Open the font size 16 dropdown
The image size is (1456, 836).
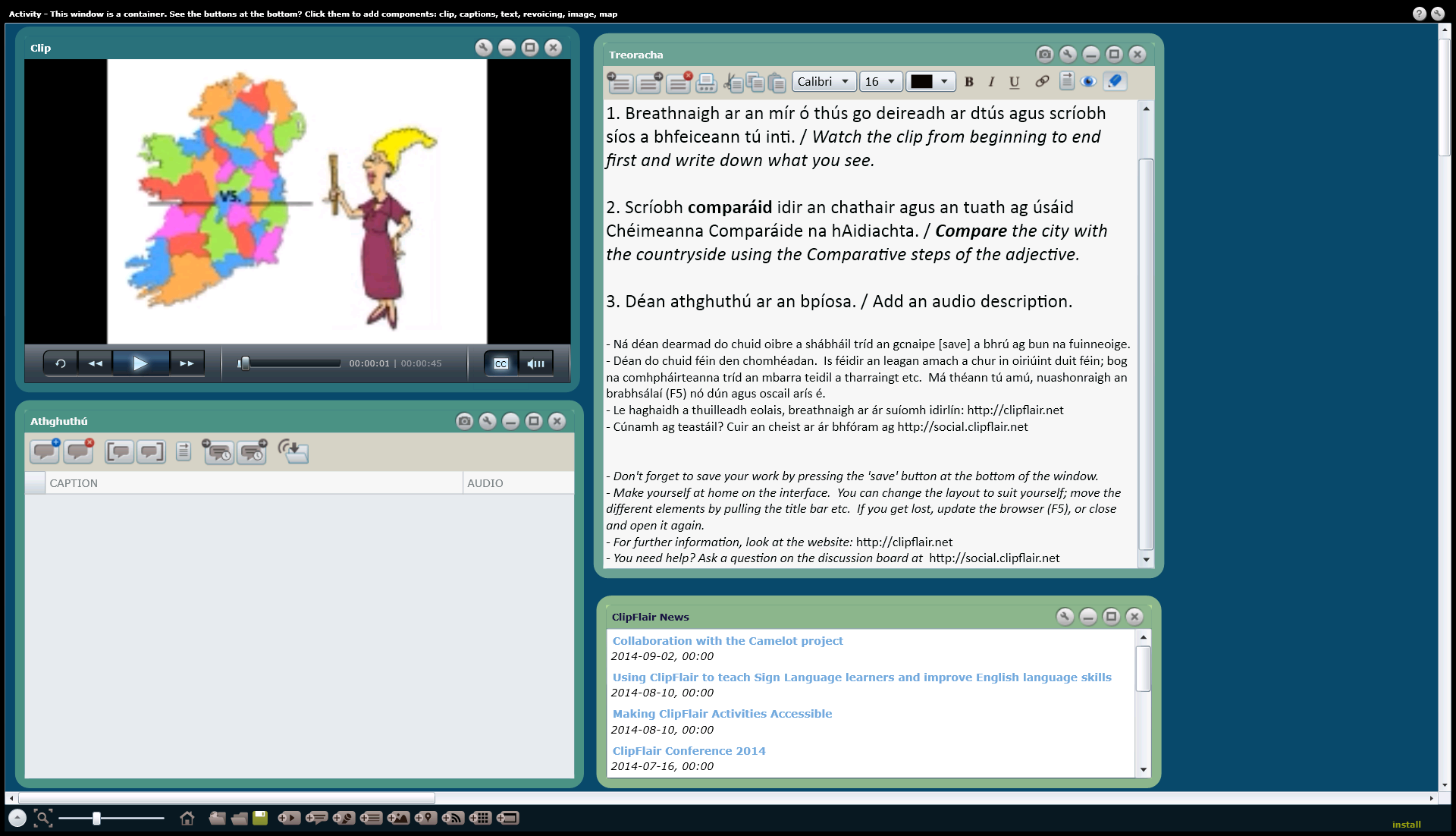pyautogui.click(x=881, y=81)
